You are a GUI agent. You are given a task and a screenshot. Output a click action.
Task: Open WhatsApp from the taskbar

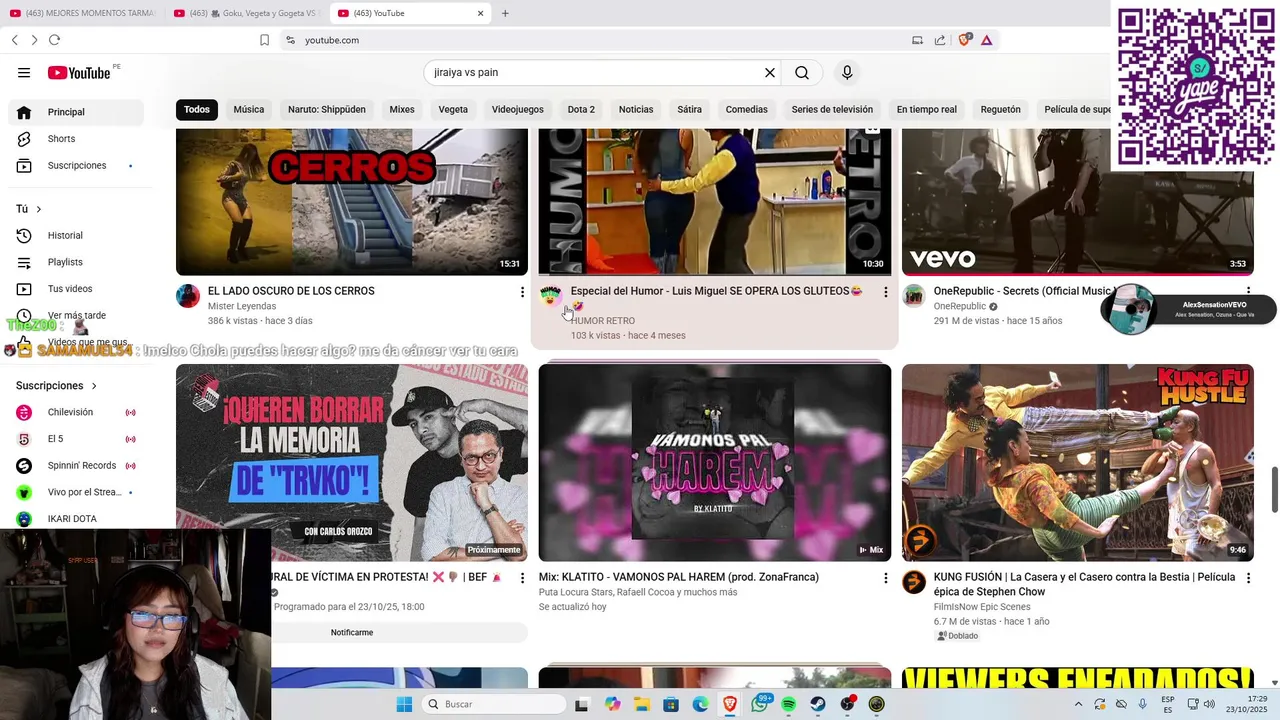[760, 704]
